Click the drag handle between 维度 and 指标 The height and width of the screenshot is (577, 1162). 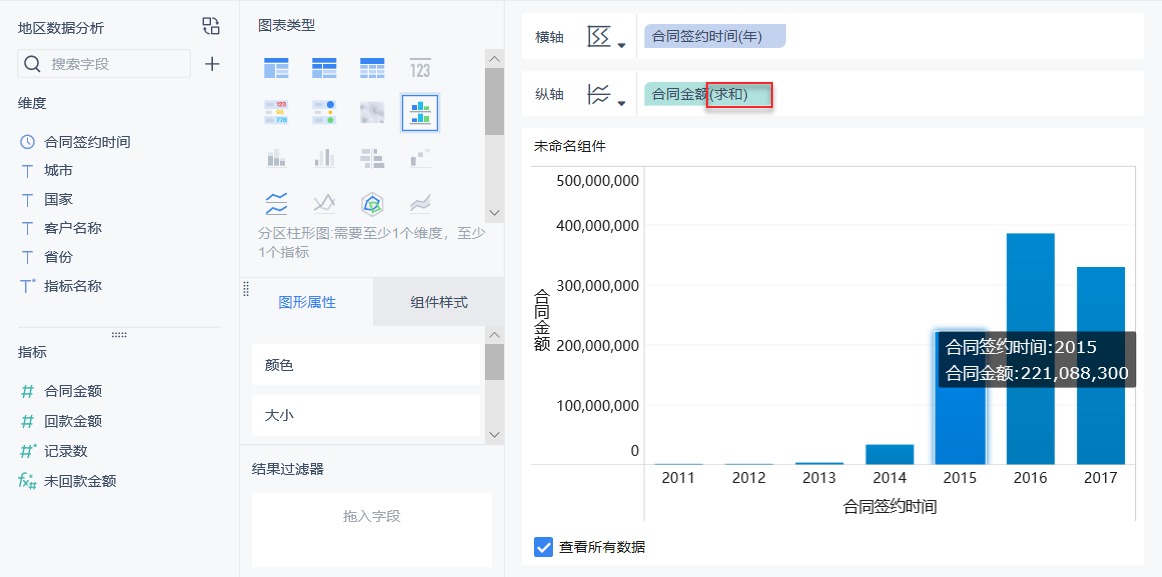click(119, 334)
